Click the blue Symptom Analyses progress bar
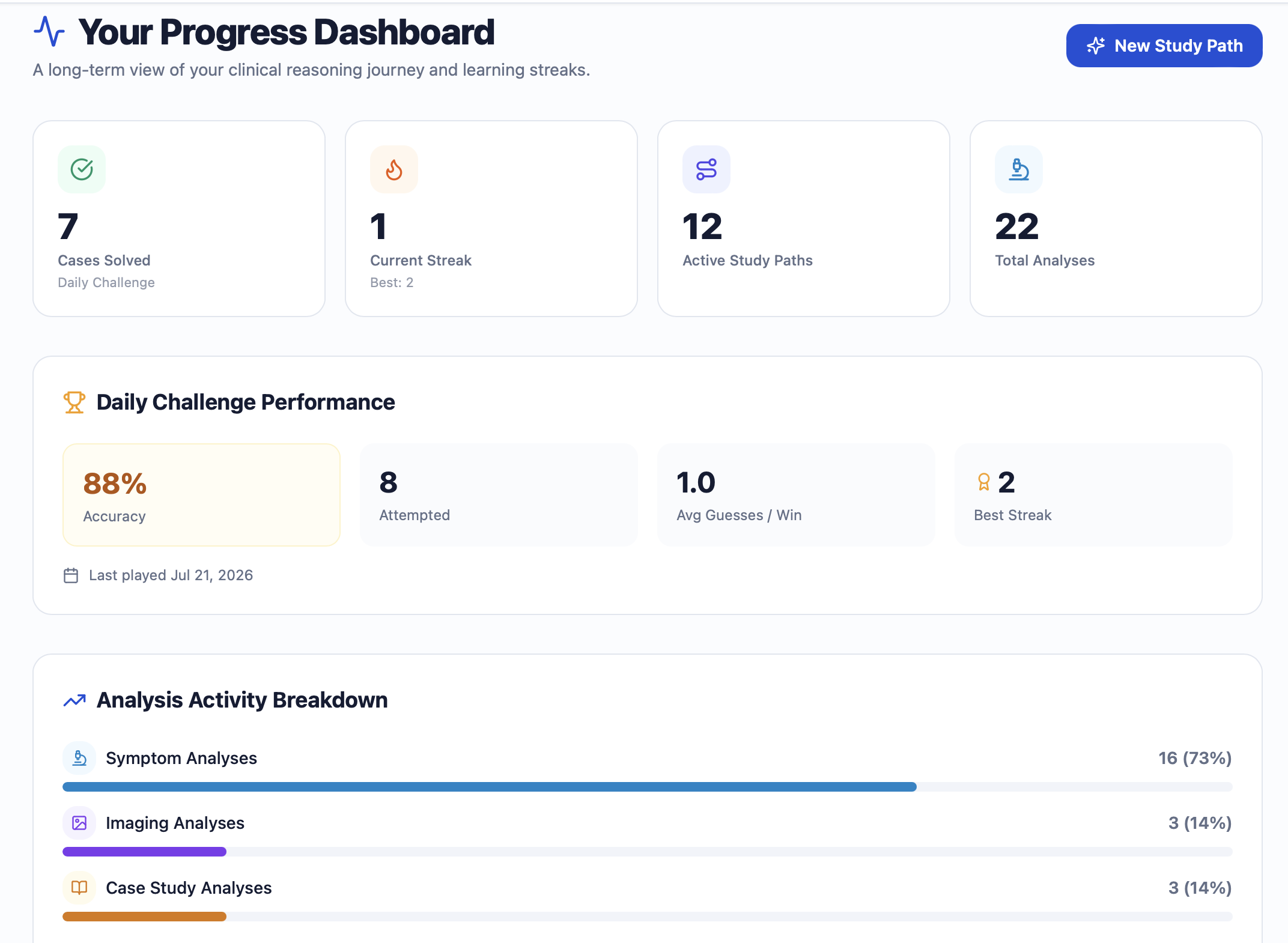This screenshot has width=1288, height=943. (x=490, y=787)
